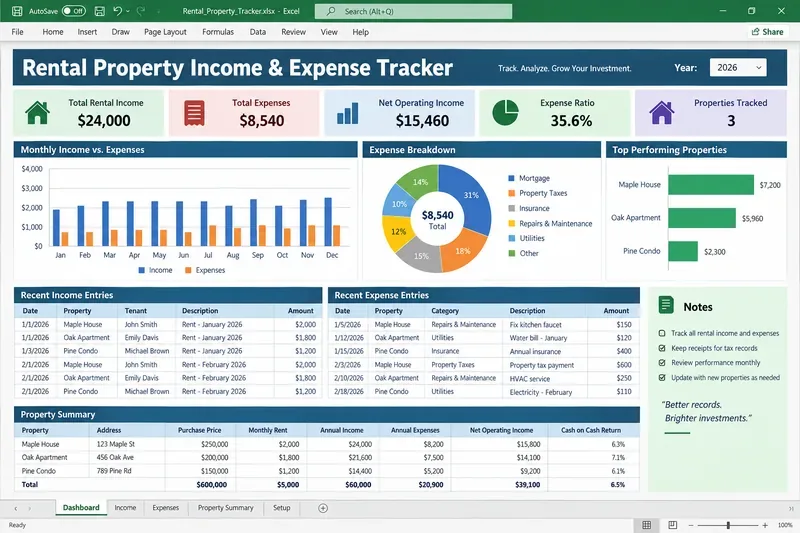
Task: Select the 'Electricity - February' cell
Action: pyautogui.click(x=546, y=392)
